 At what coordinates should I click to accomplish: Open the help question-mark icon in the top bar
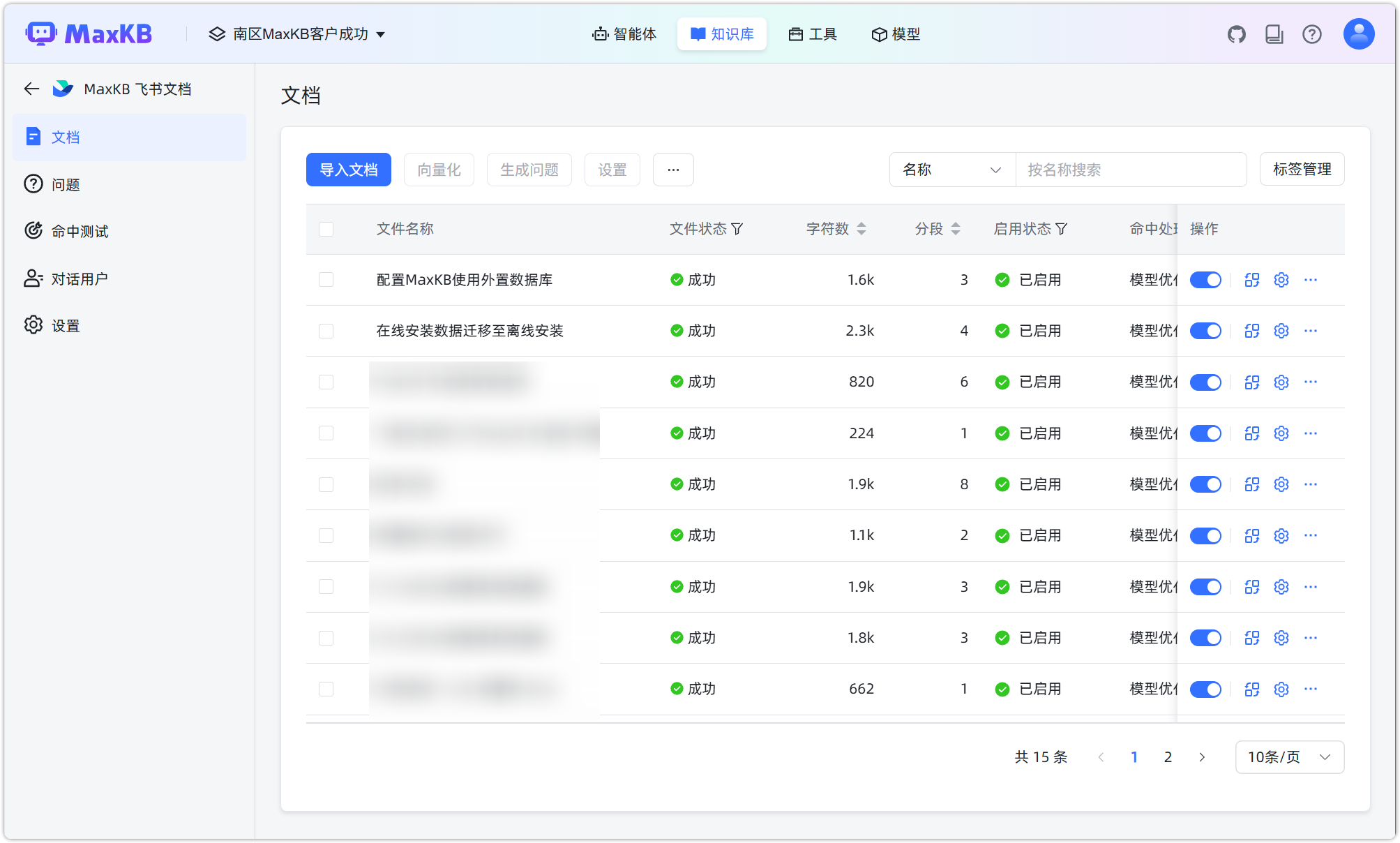pyautogui.click(x=1312, y=33)
